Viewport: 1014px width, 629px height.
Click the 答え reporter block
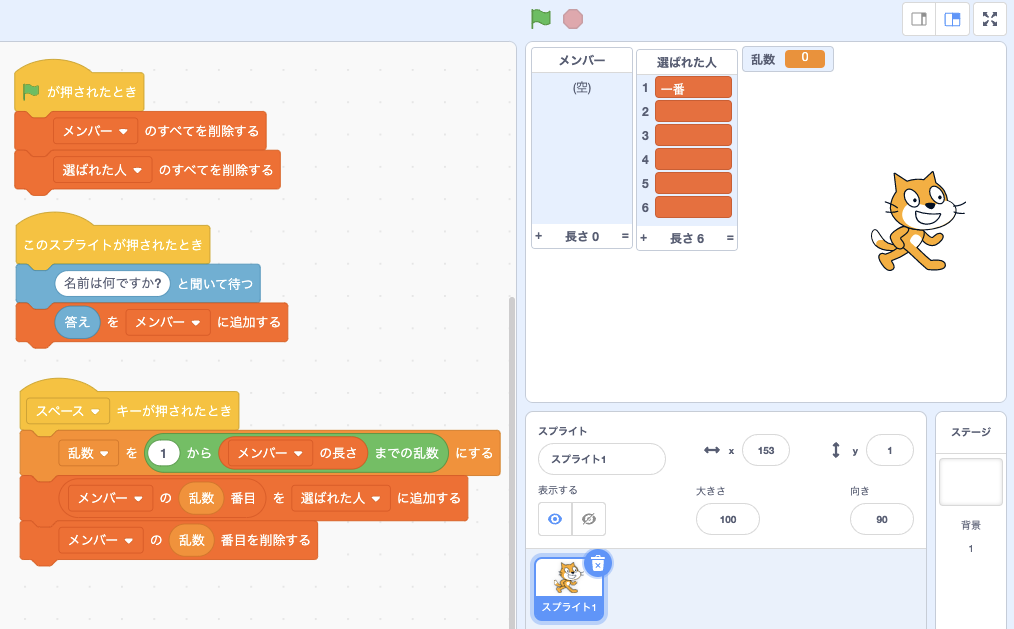[77, 322]
